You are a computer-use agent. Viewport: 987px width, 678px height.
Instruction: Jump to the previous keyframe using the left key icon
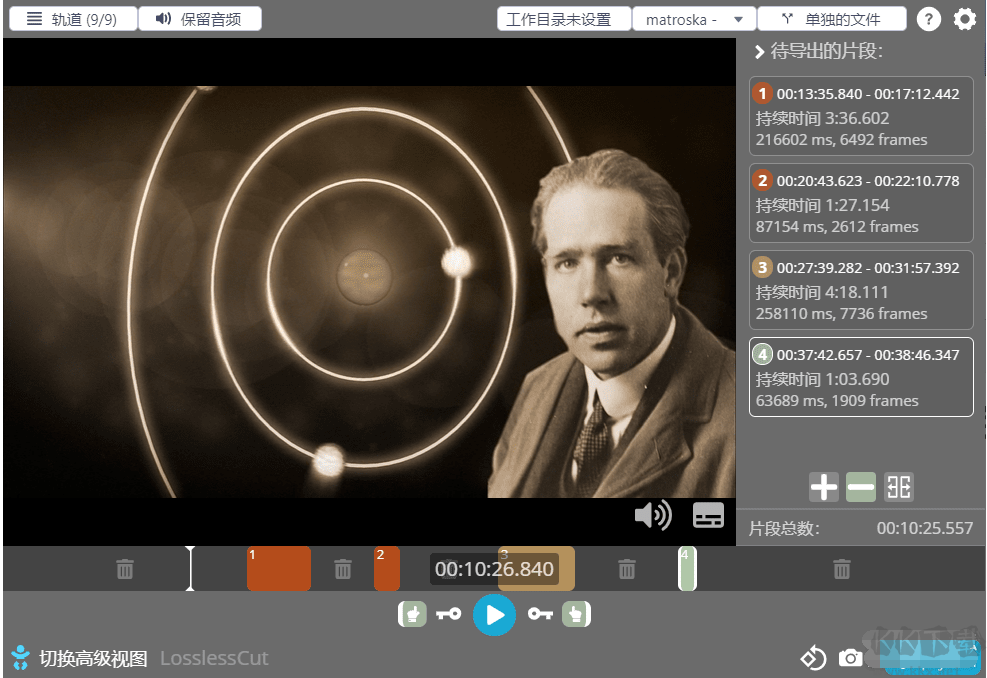click(x=449, y=614)
